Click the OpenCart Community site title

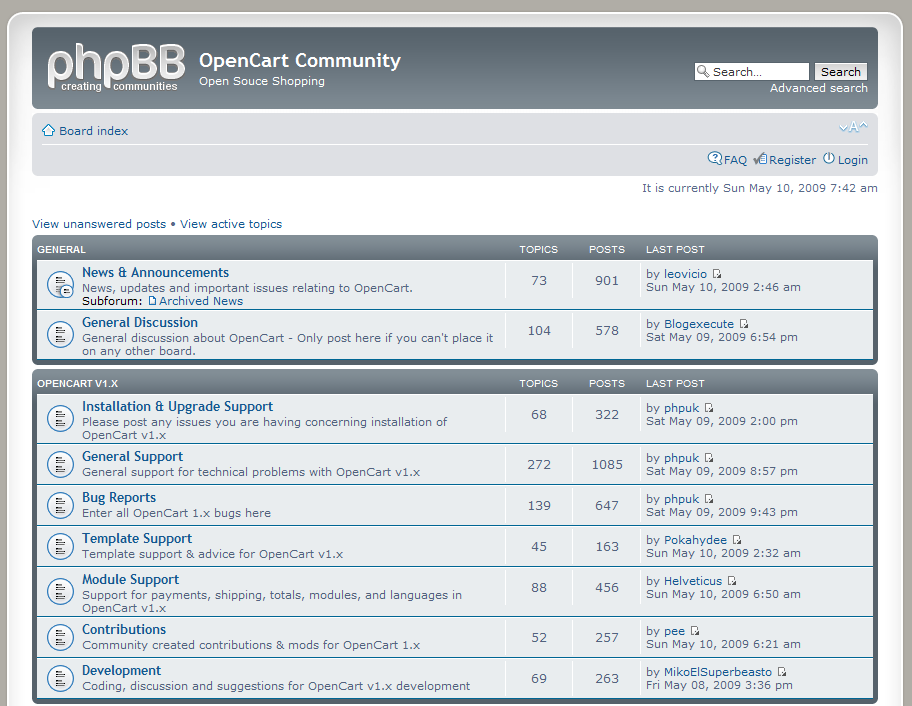pos(300,60)
